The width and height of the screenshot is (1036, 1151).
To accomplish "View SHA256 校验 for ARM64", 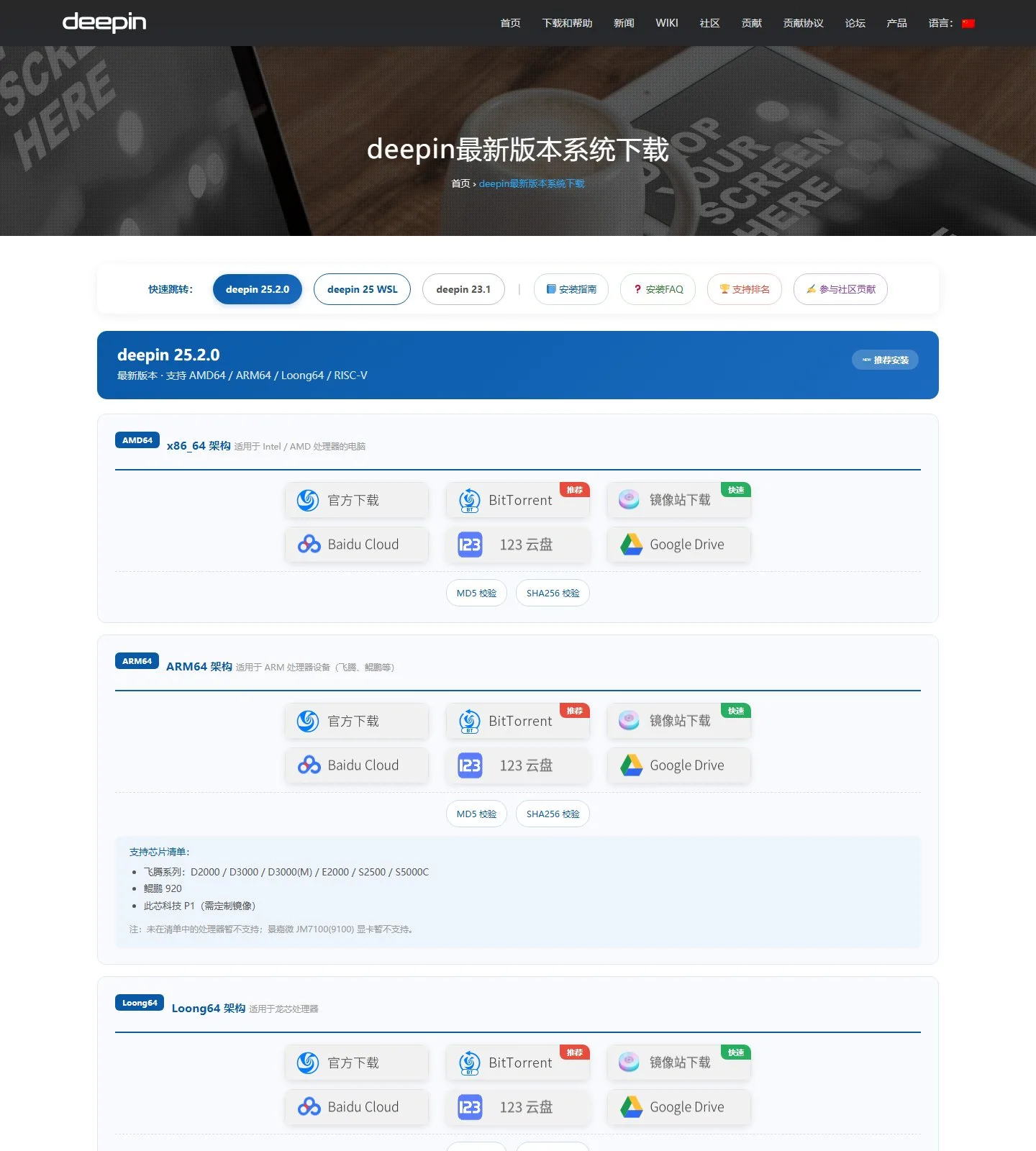I will click(553, 814).
